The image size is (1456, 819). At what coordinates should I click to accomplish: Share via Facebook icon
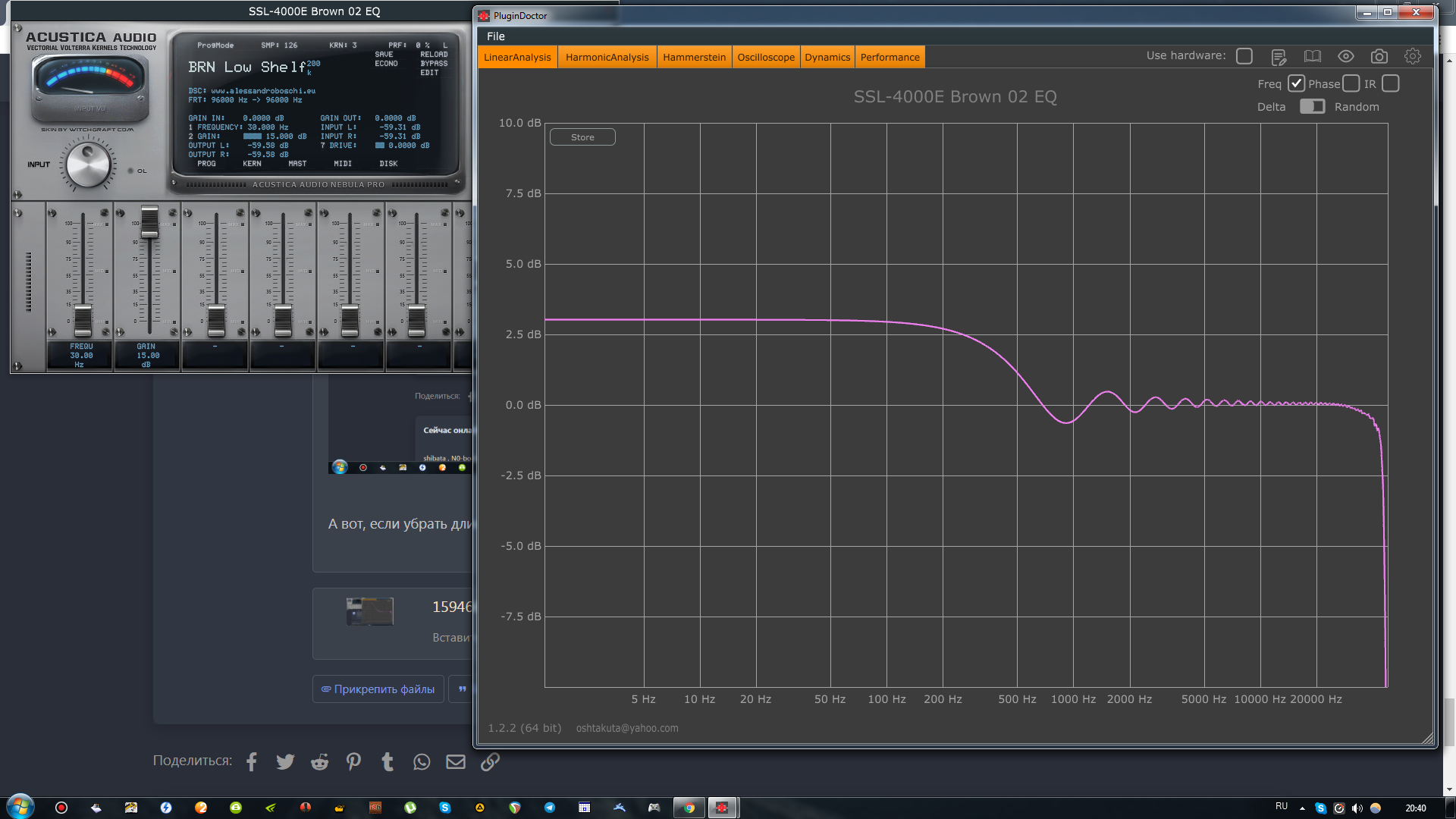pyautogui.click(x=252, y=761)
